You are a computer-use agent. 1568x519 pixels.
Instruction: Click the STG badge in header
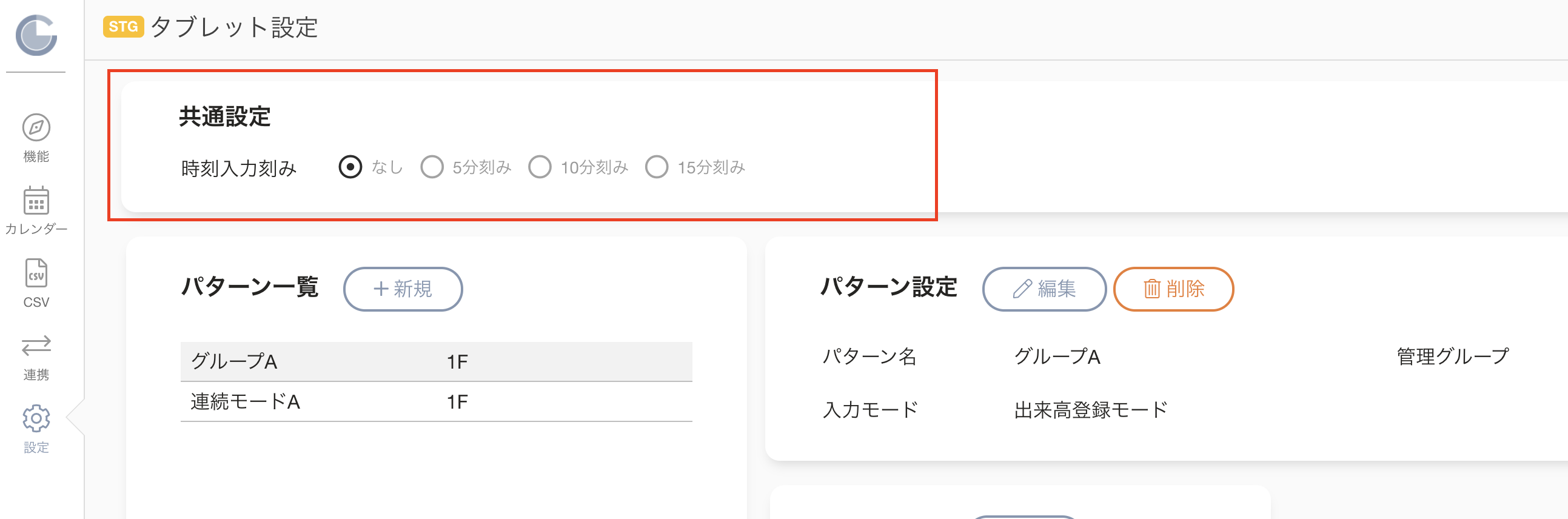point(123,27)
